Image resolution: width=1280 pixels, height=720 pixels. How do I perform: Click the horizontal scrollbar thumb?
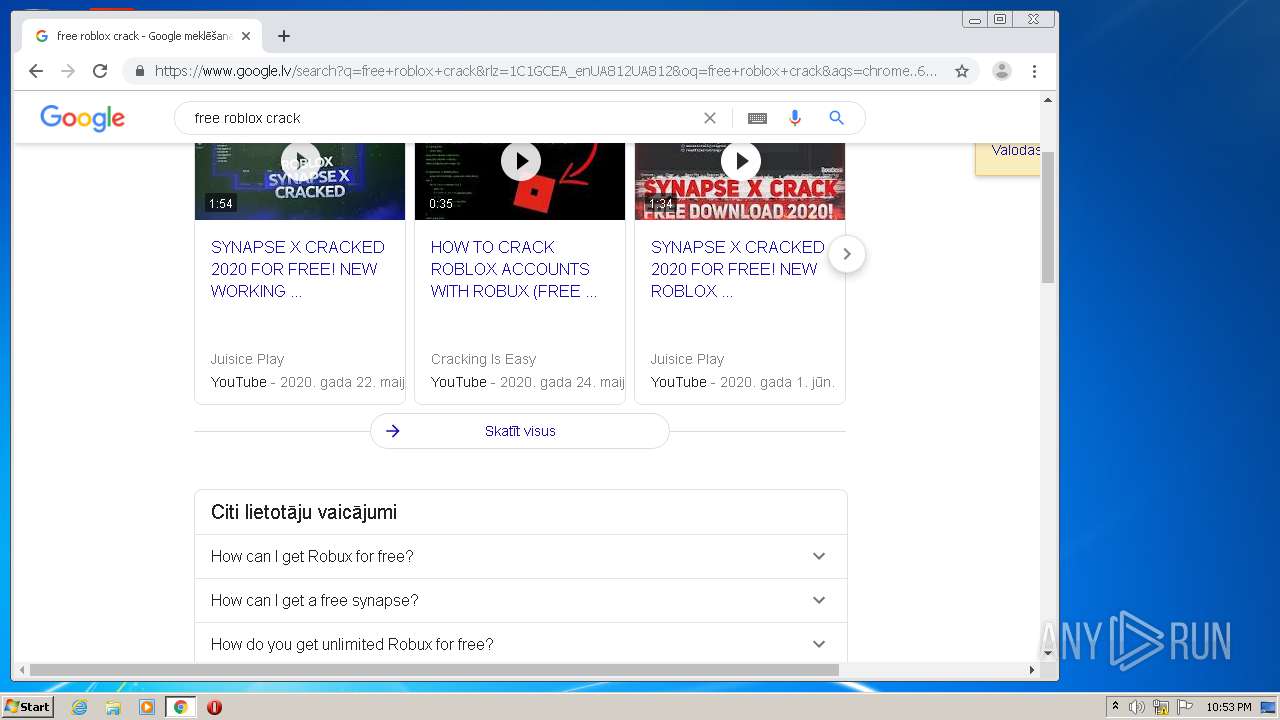click(434, 670)
